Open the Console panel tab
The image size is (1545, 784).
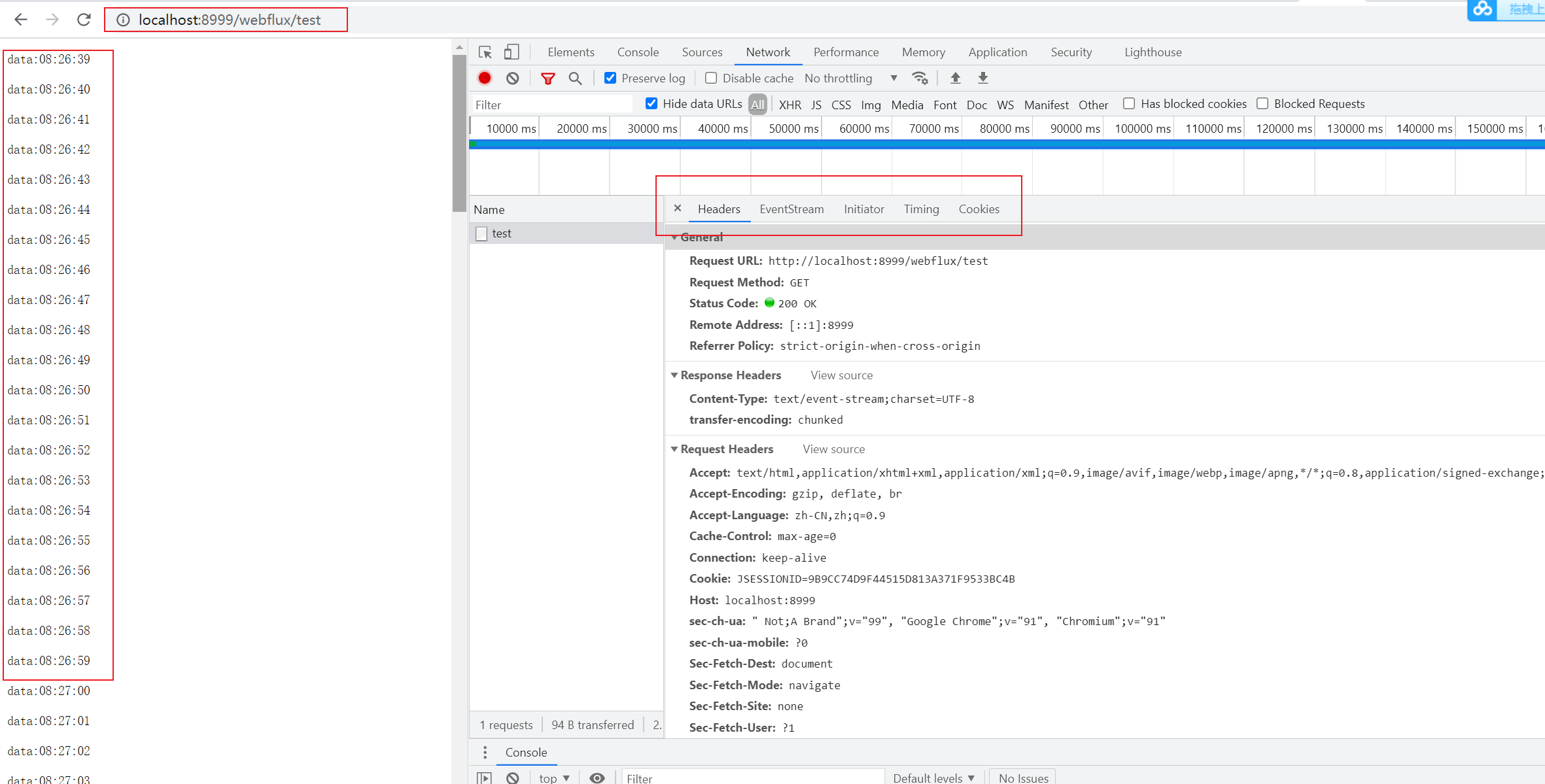(x=638, y=52)
